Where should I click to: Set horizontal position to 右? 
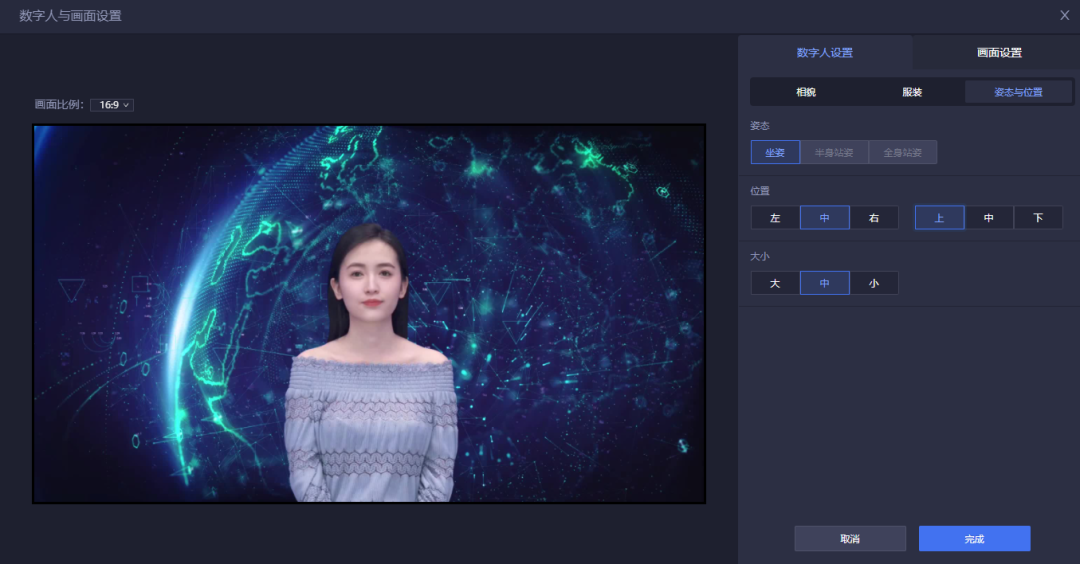point(874,218)
